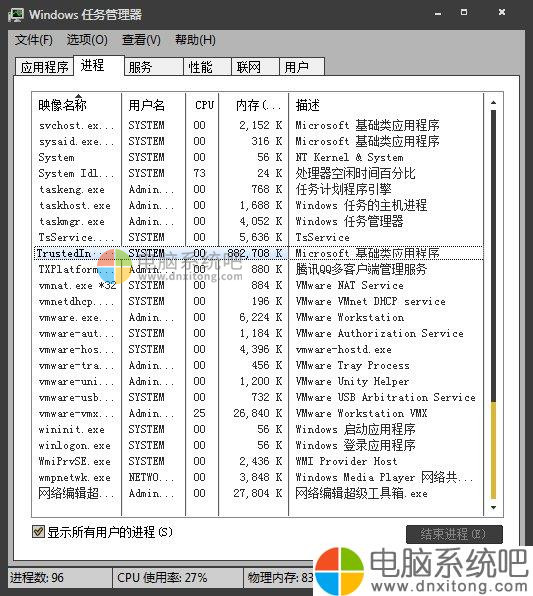This screenshot has height=596, width=533.
Task: Select the vmware.exe process row
Action: coord(258,317)
